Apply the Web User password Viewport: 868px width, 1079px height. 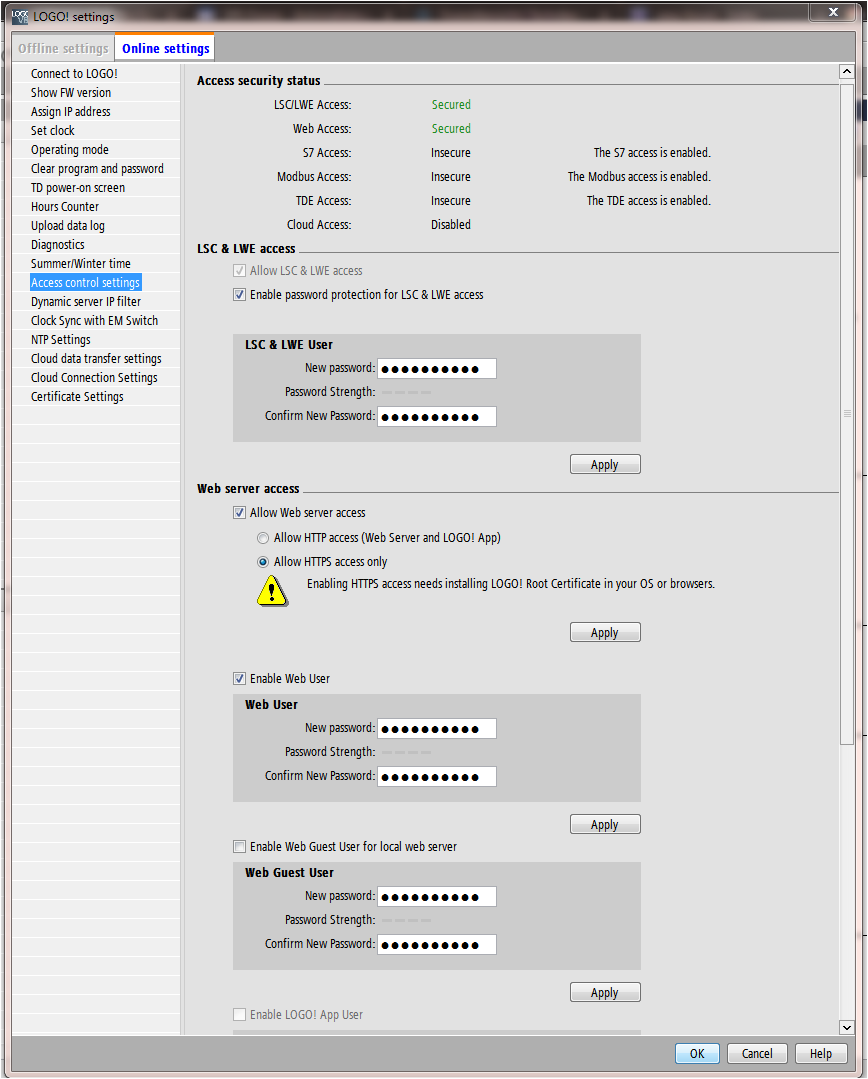coord(605,824)
